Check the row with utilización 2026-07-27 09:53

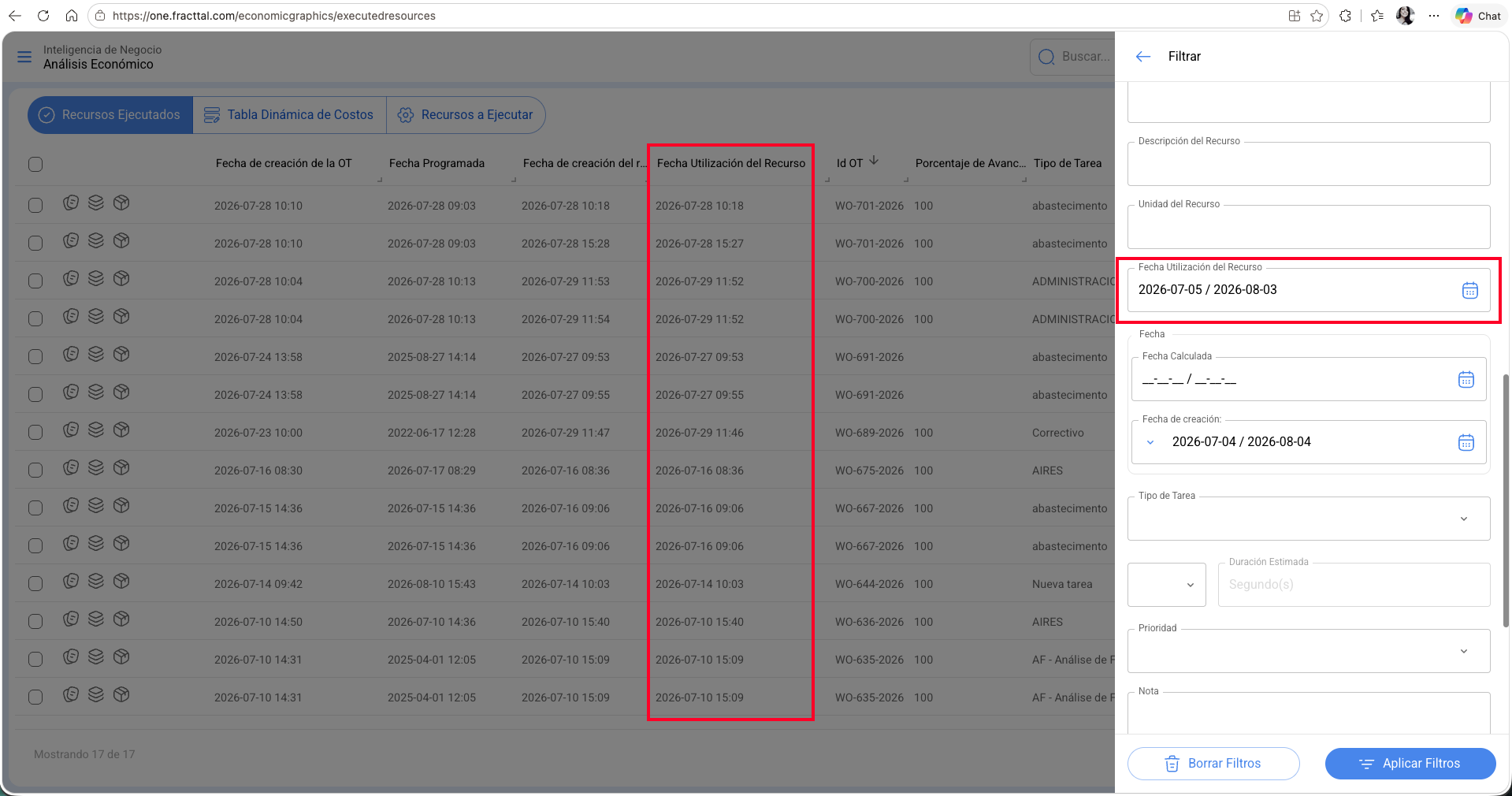(35, 357)
